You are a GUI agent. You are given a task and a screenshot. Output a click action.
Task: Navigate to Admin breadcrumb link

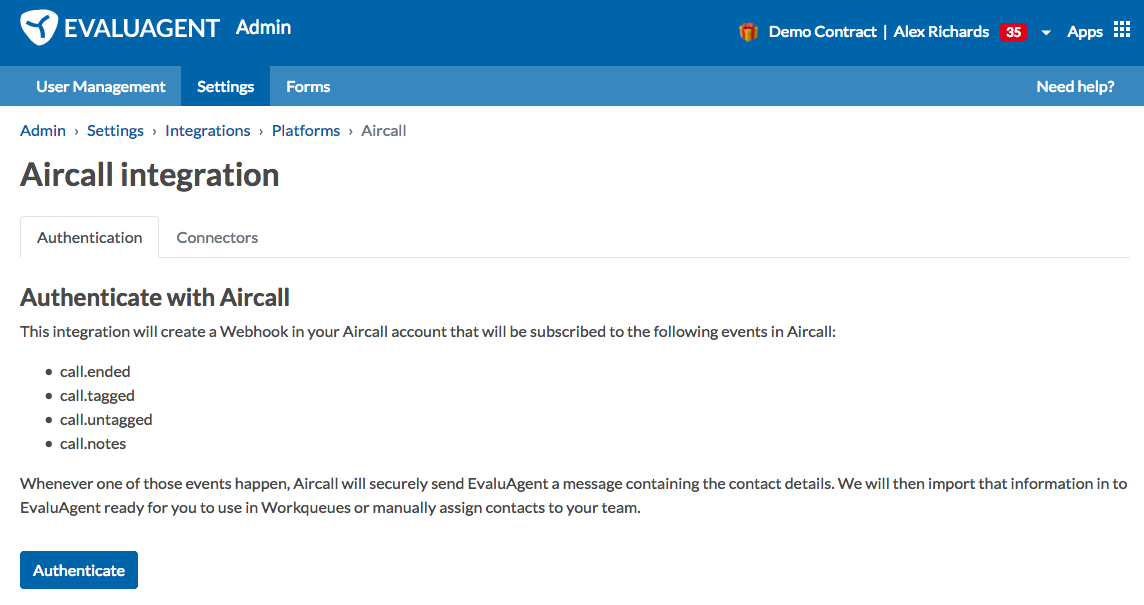(x=43, y=131)
